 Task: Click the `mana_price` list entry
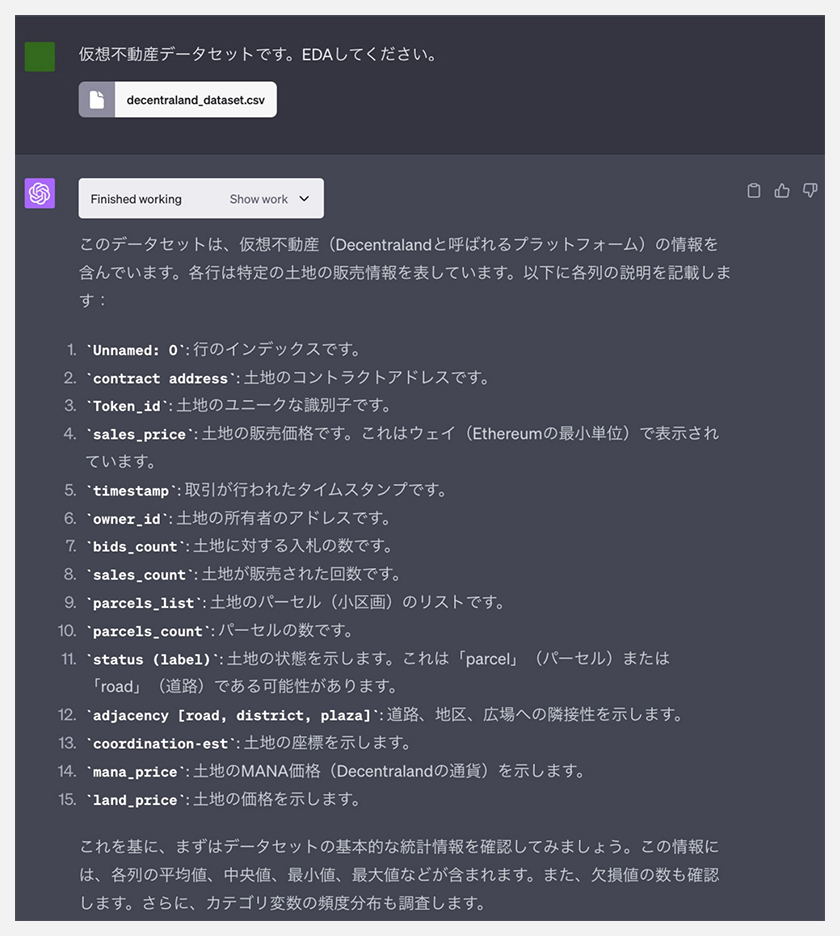pyautogui.click(x=335, y=771)
